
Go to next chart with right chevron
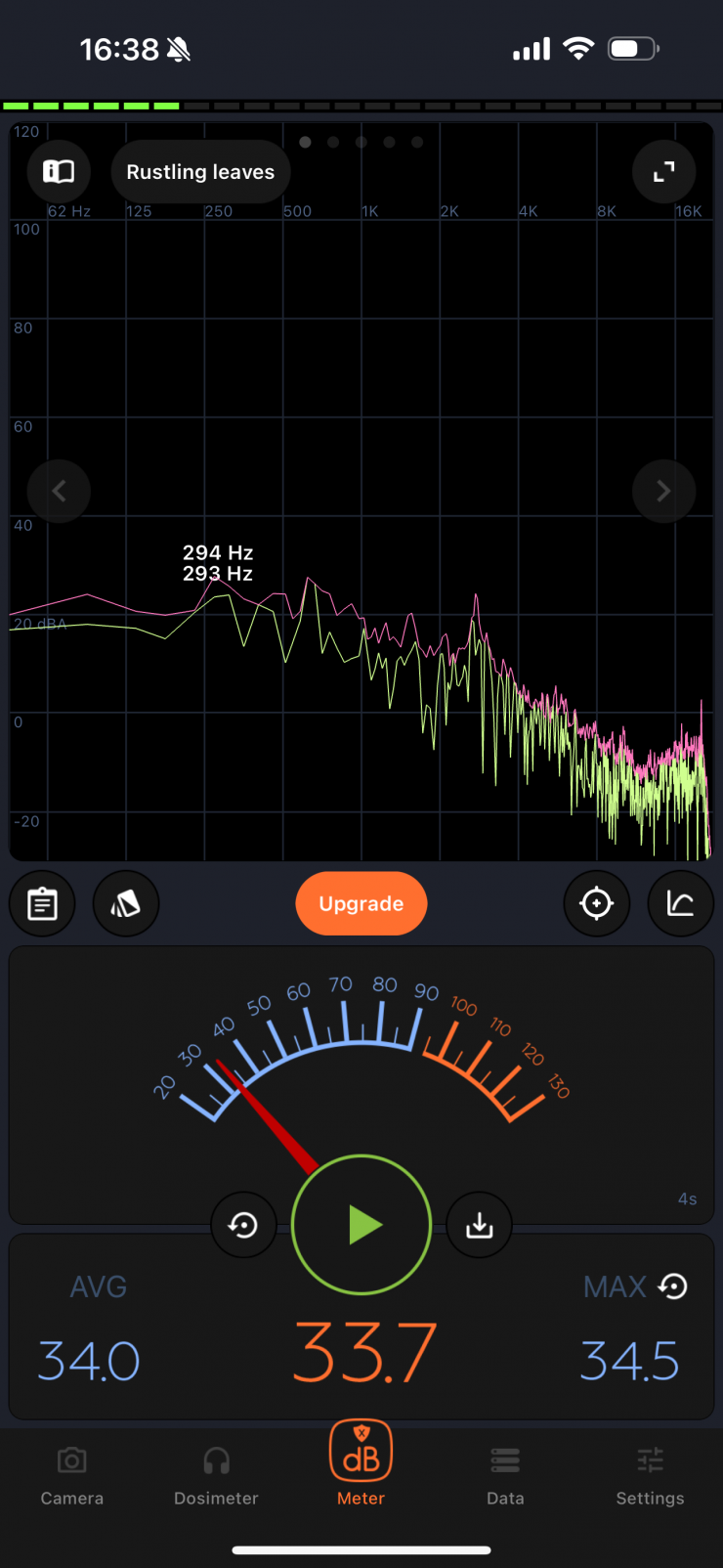coord(663,491)
